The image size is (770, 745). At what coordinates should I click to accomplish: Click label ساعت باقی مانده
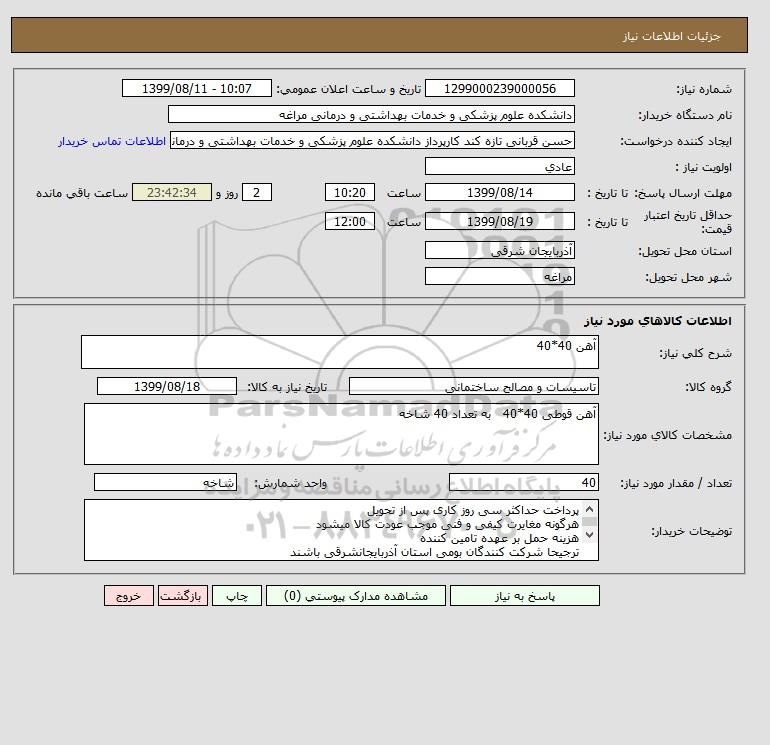pyautogui.click(x=82, y=193)
